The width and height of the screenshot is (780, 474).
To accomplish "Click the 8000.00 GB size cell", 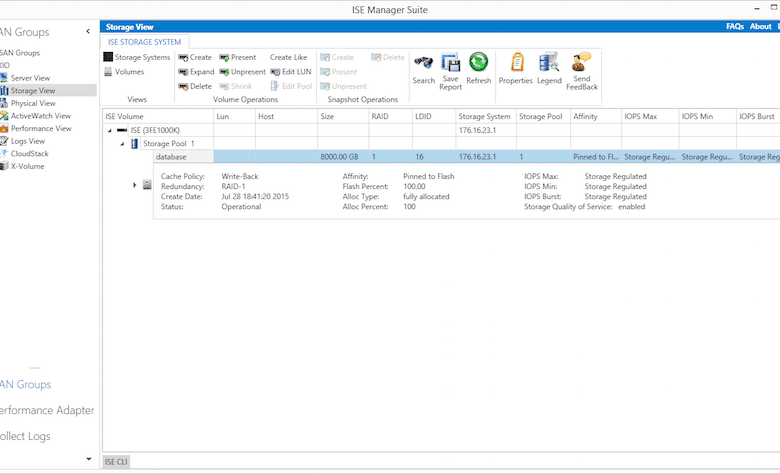I will [343, 157].
